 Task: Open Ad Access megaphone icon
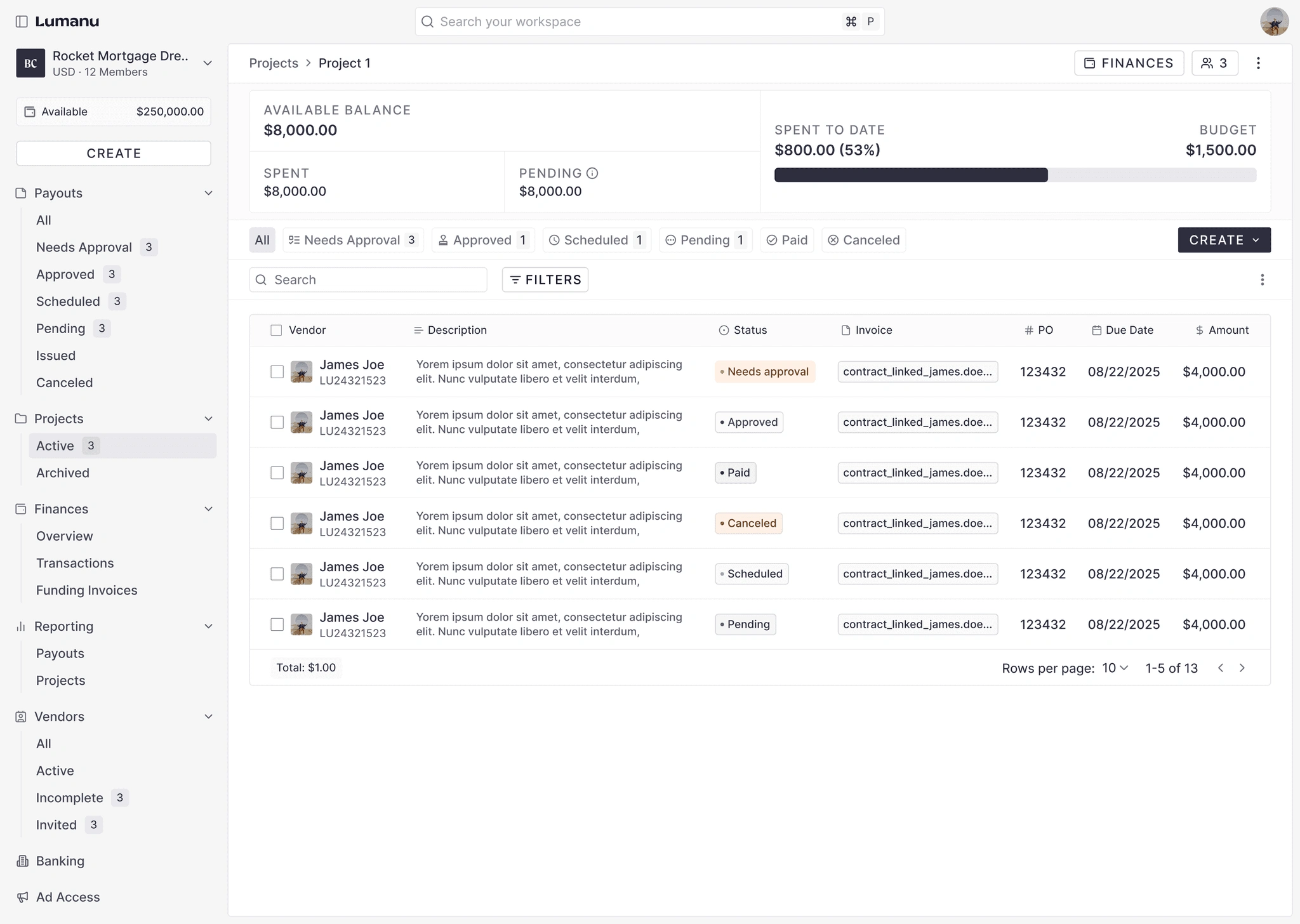click(22, 897)
